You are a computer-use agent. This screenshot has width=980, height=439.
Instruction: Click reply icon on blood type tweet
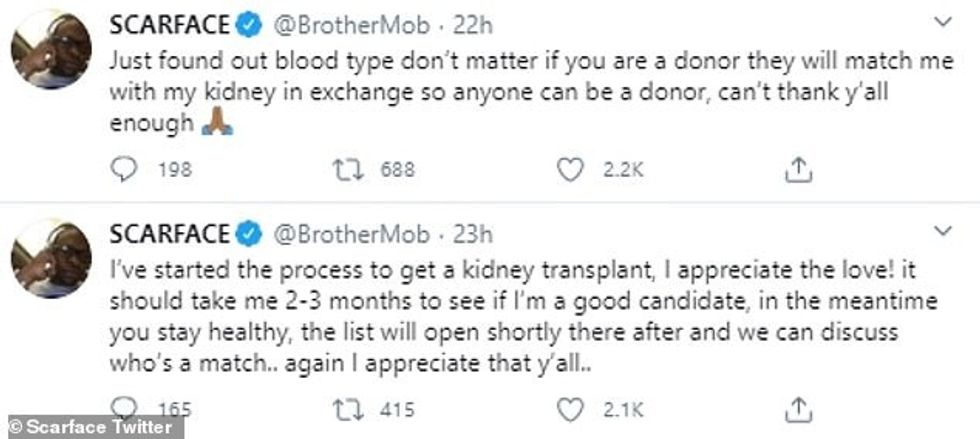click(124, 171)
